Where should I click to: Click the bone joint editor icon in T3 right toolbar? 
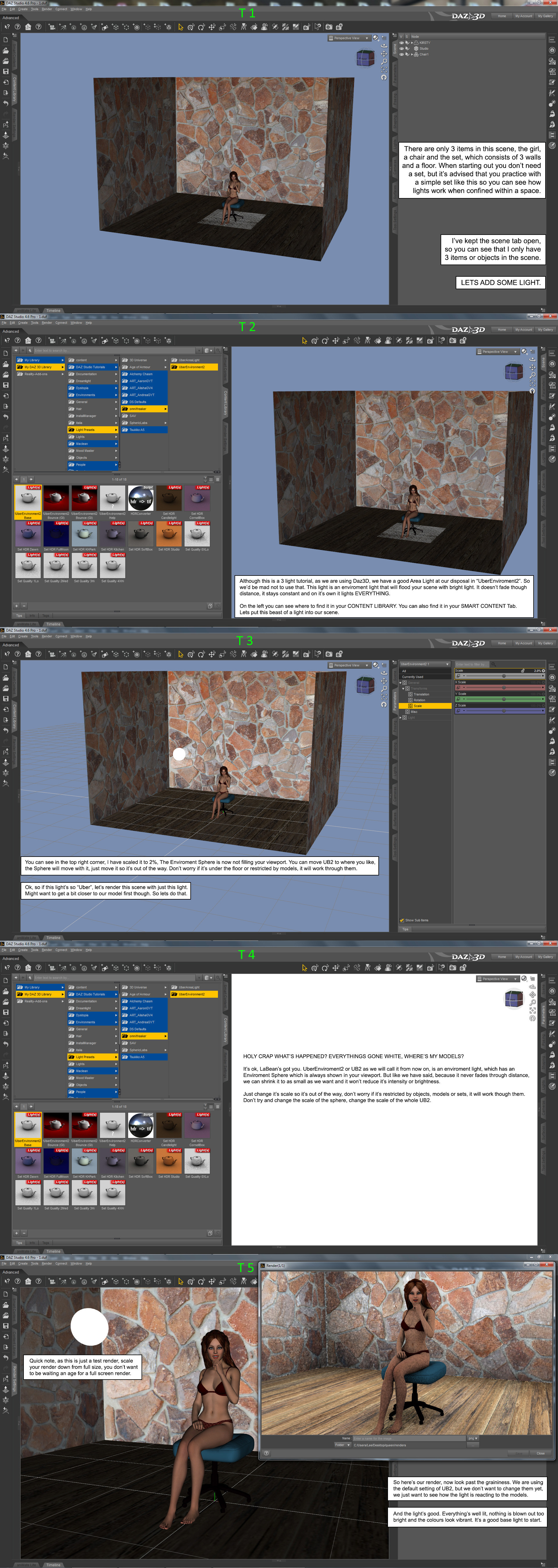(552, 731)
